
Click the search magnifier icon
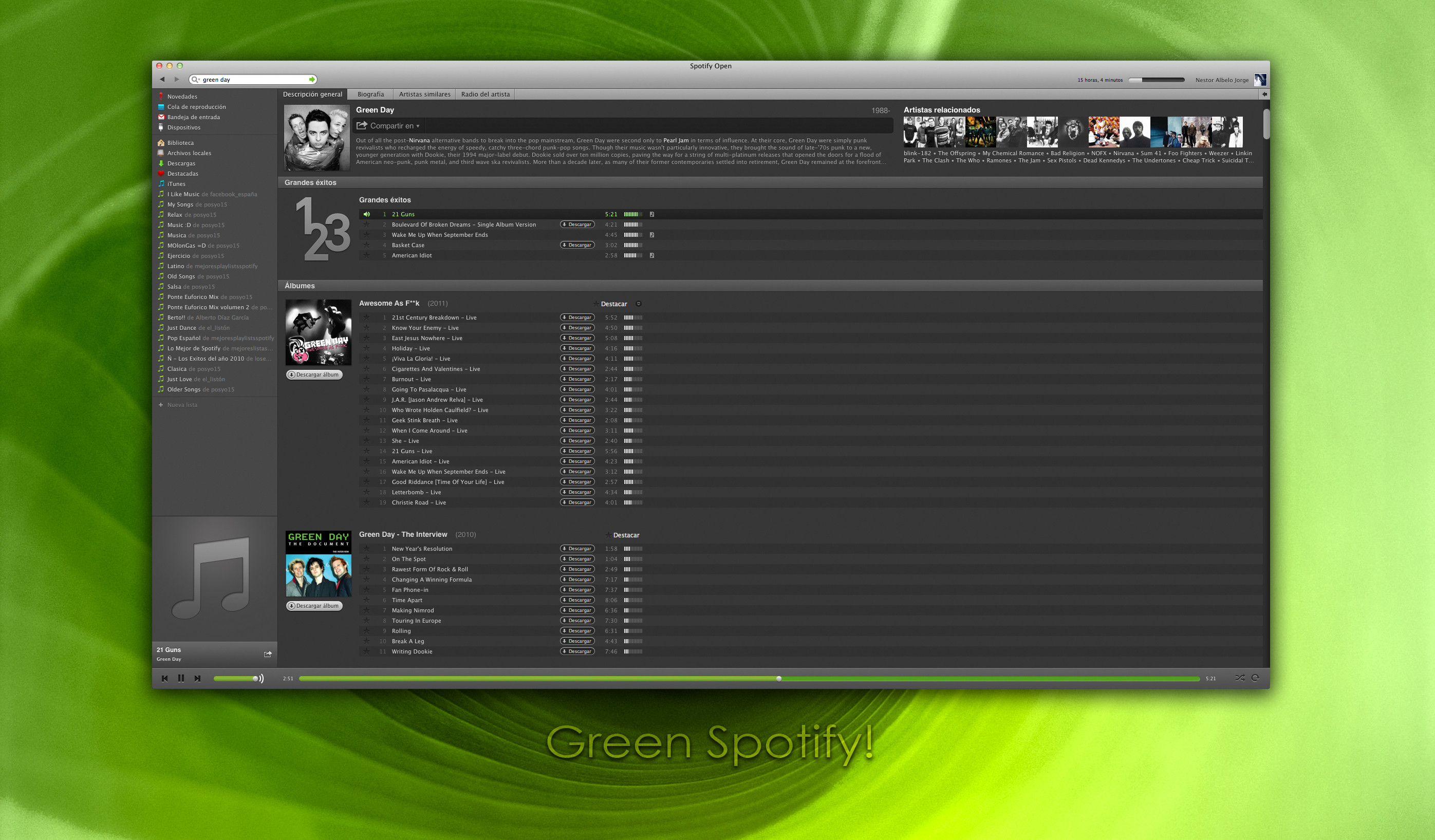pyautogui.click(x=195, y=80)
